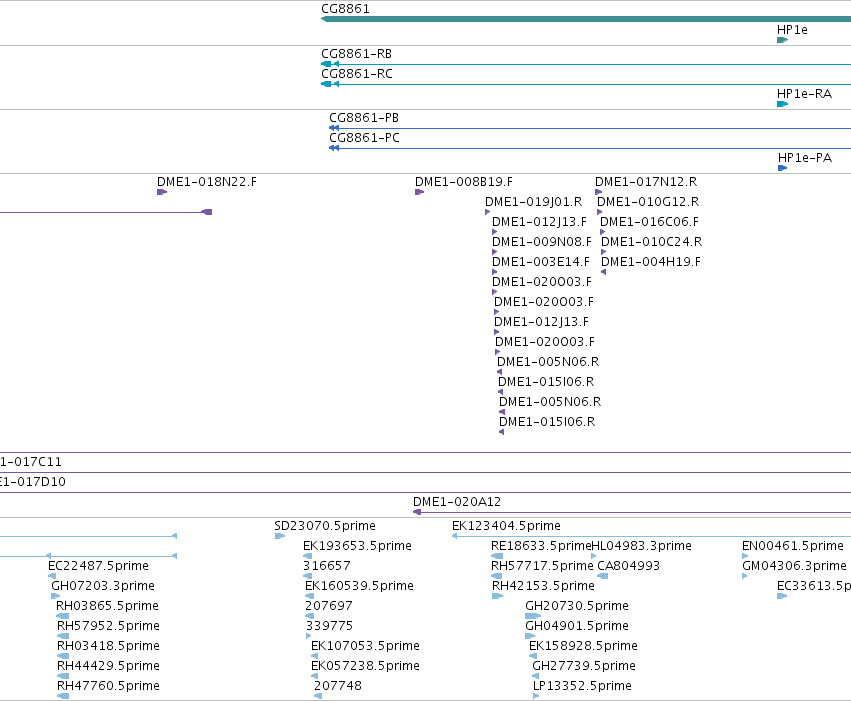Open the CG8861-RB transcript label

(357, 54)
